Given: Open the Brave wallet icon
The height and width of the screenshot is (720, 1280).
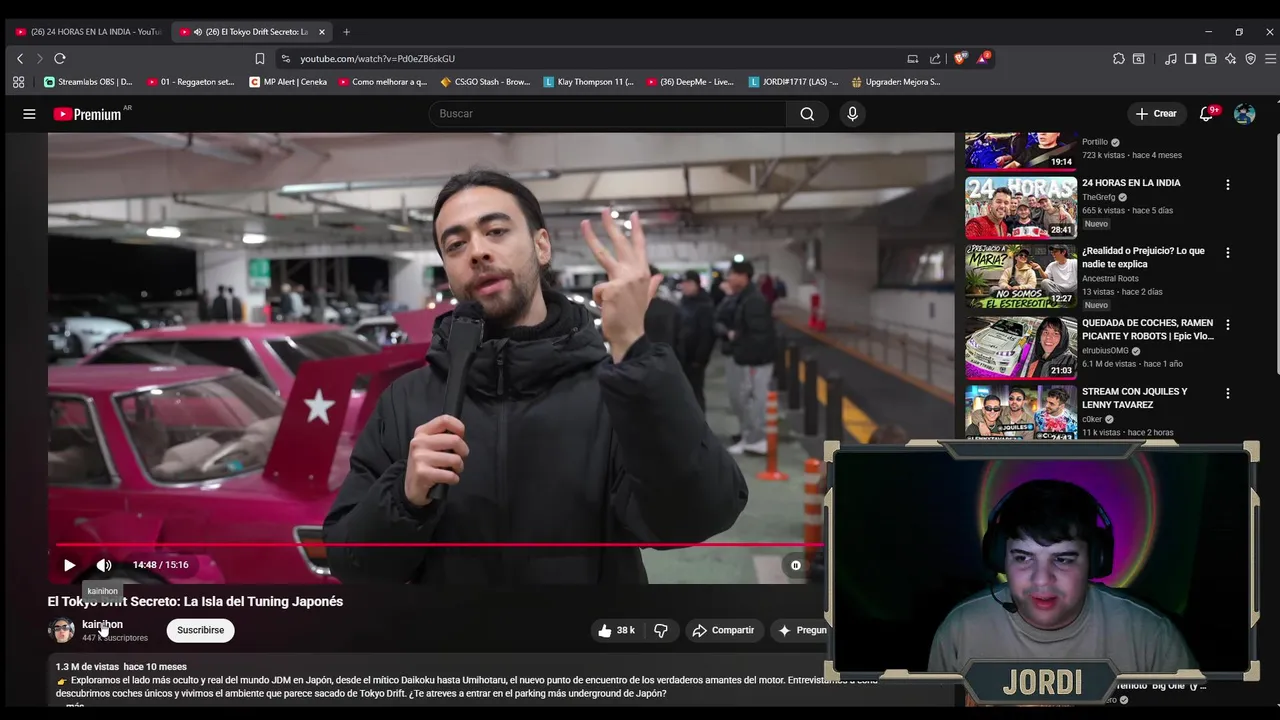Looking at the screenshot, I should 1210,59.
